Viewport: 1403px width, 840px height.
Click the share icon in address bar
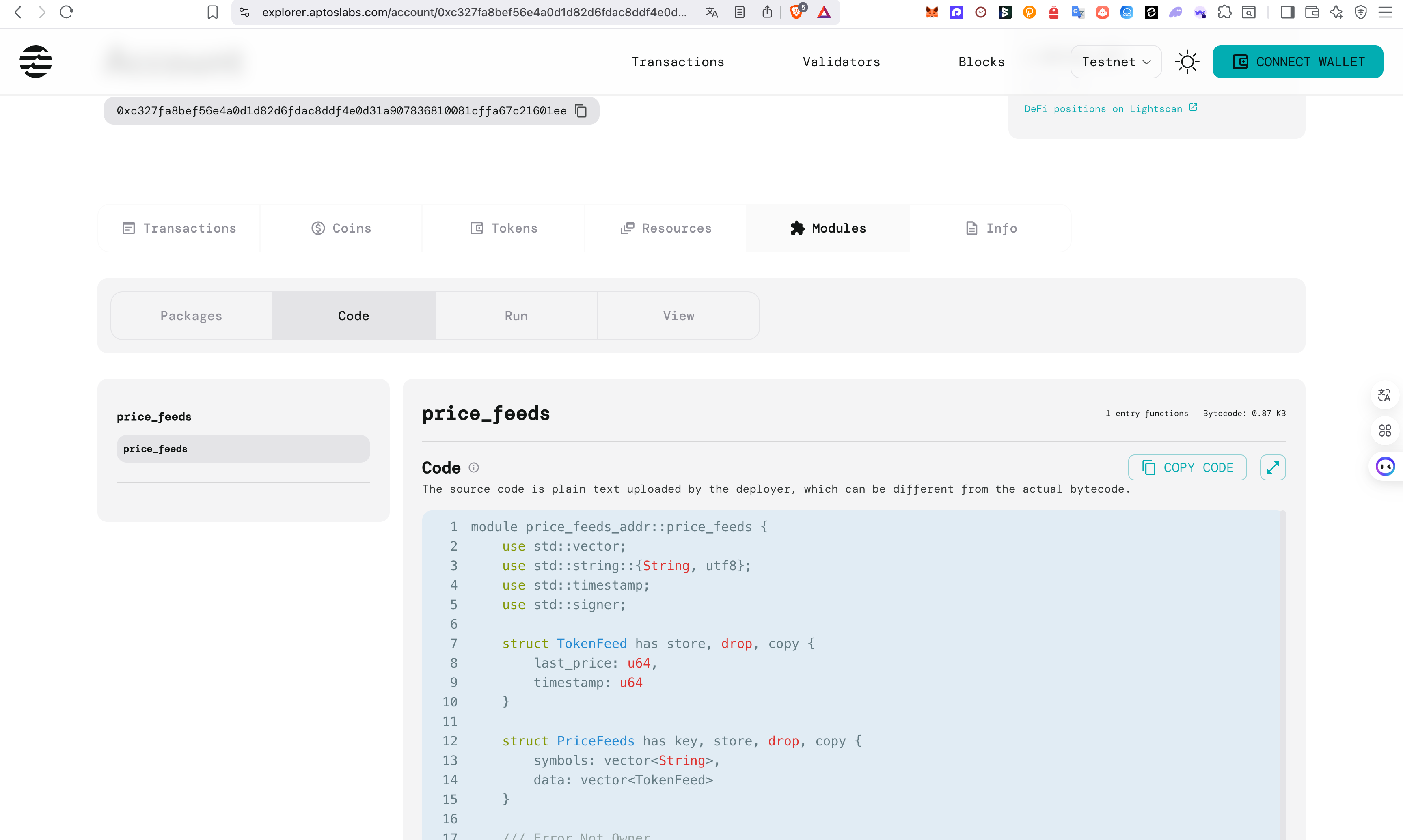(766, 12)
